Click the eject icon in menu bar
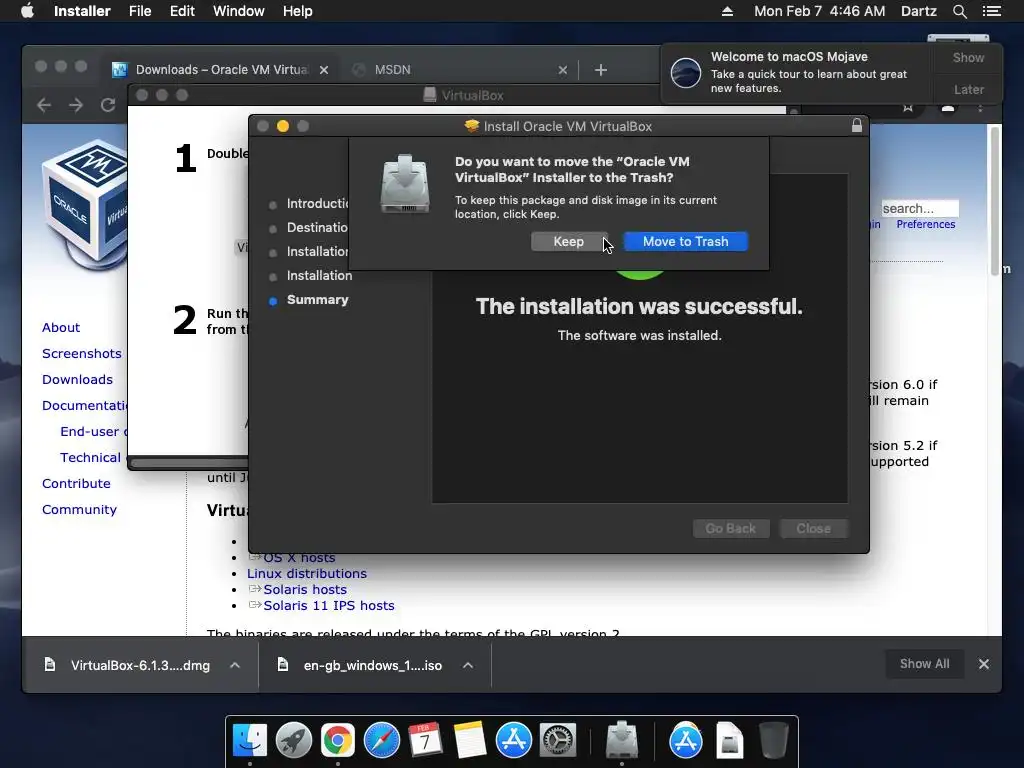This screenshot has width=1024, height=768. click(727, 11)
